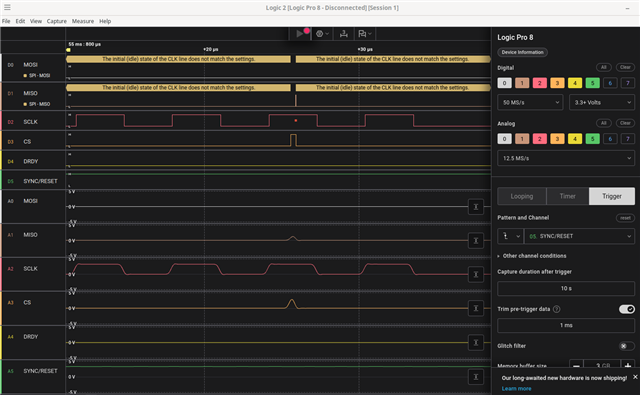Click the red marker on SCLK waveform

[296, 120]
